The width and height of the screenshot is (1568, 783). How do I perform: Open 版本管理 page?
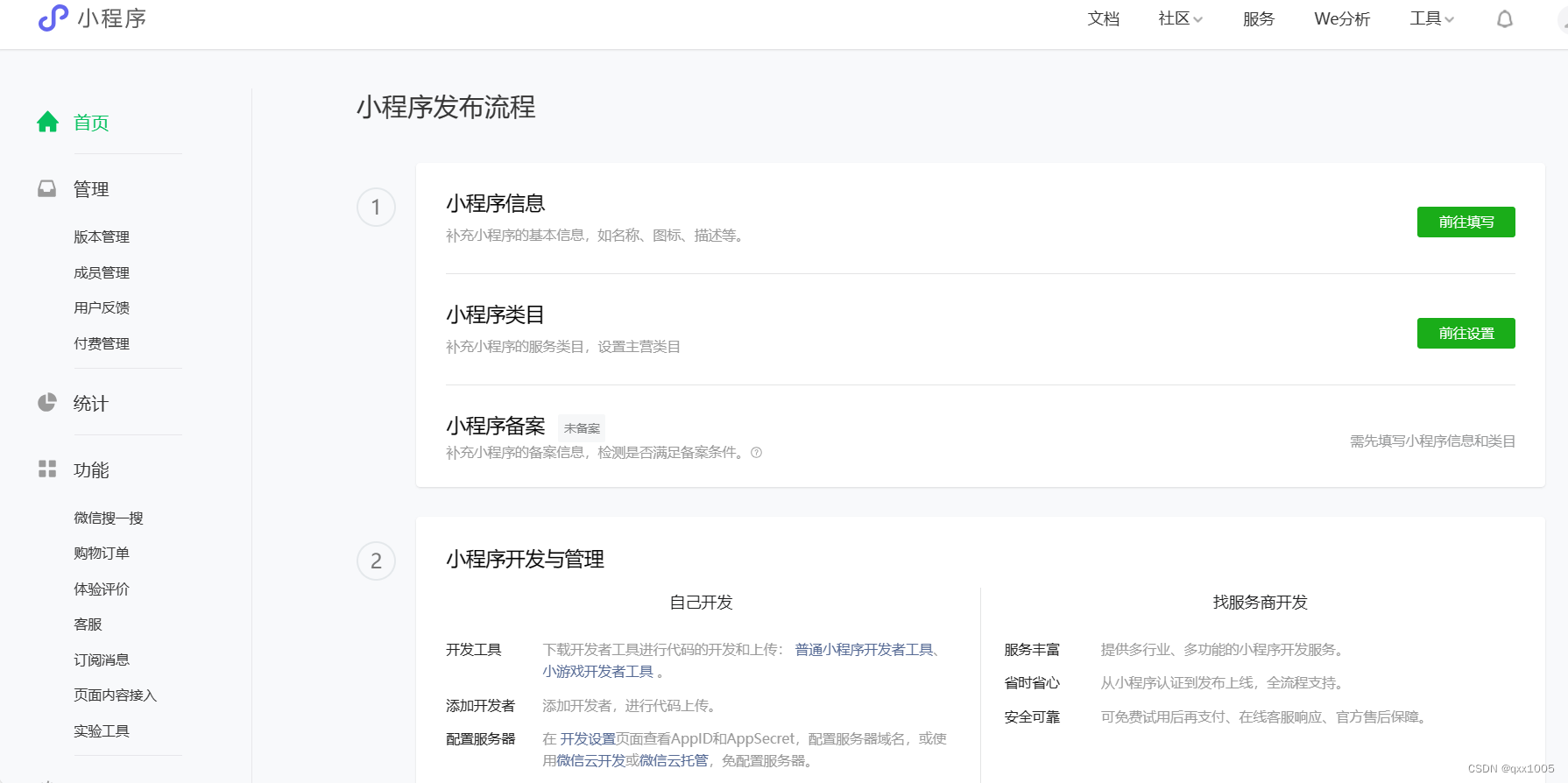(x=102, y=236)
